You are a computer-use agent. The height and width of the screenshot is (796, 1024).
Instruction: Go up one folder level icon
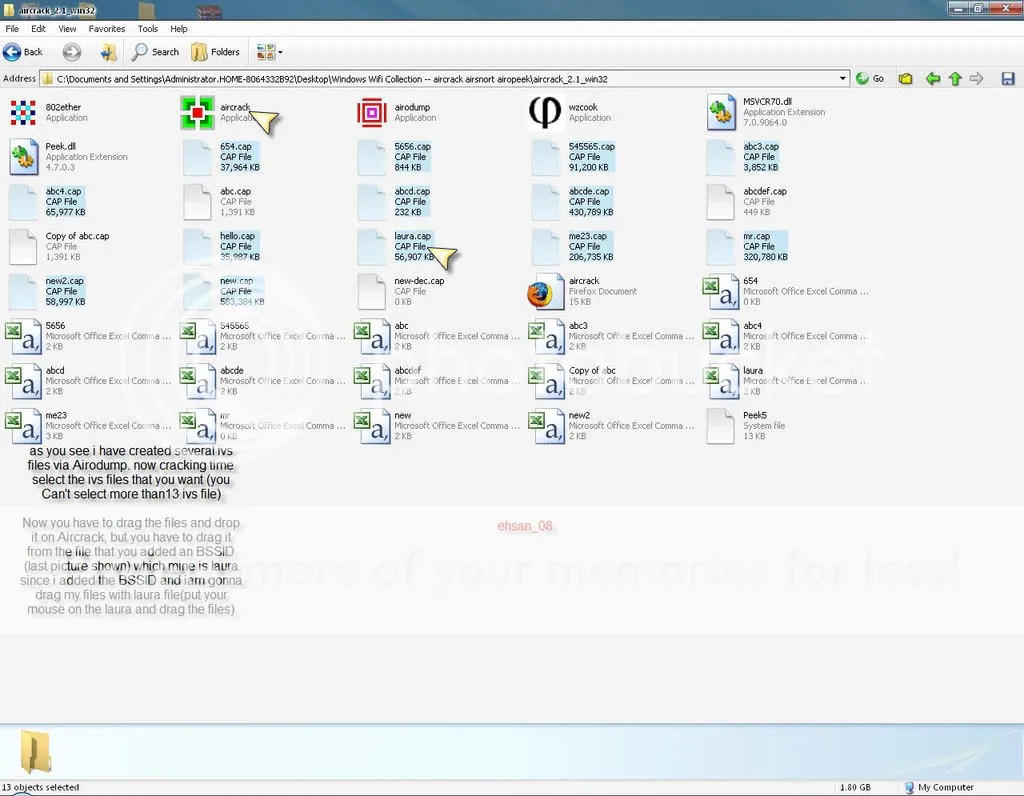(x=108, y=52)
